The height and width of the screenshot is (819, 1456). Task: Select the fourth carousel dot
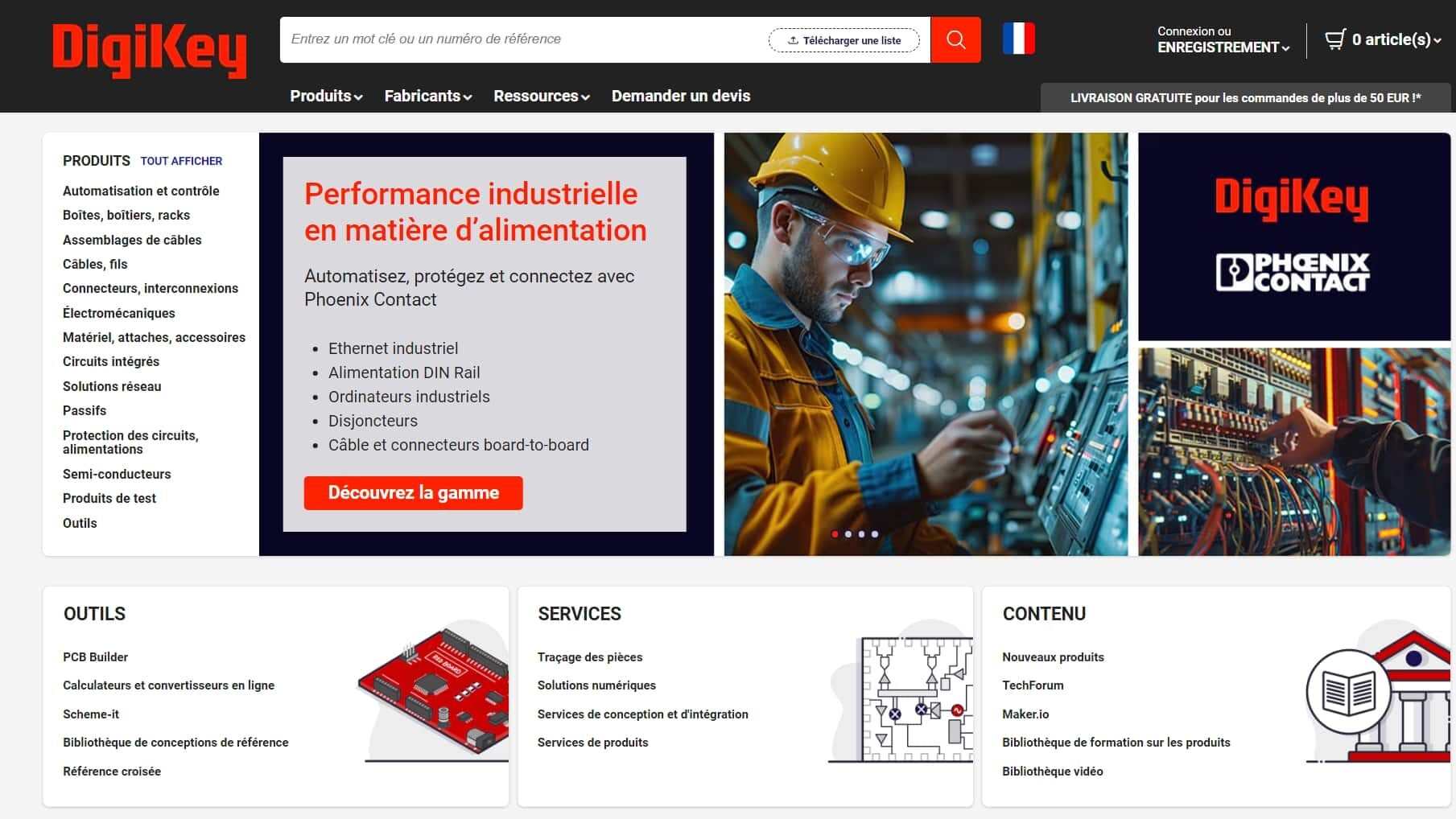coord(875,534)
